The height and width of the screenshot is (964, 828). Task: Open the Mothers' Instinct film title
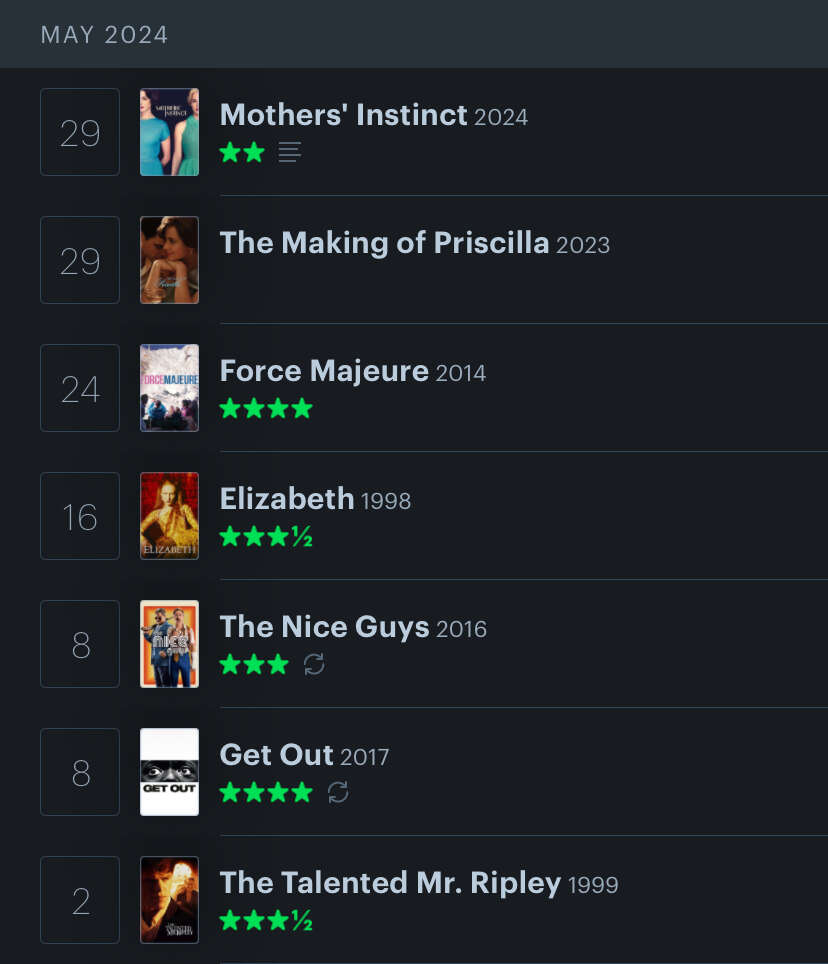[344, 115]
